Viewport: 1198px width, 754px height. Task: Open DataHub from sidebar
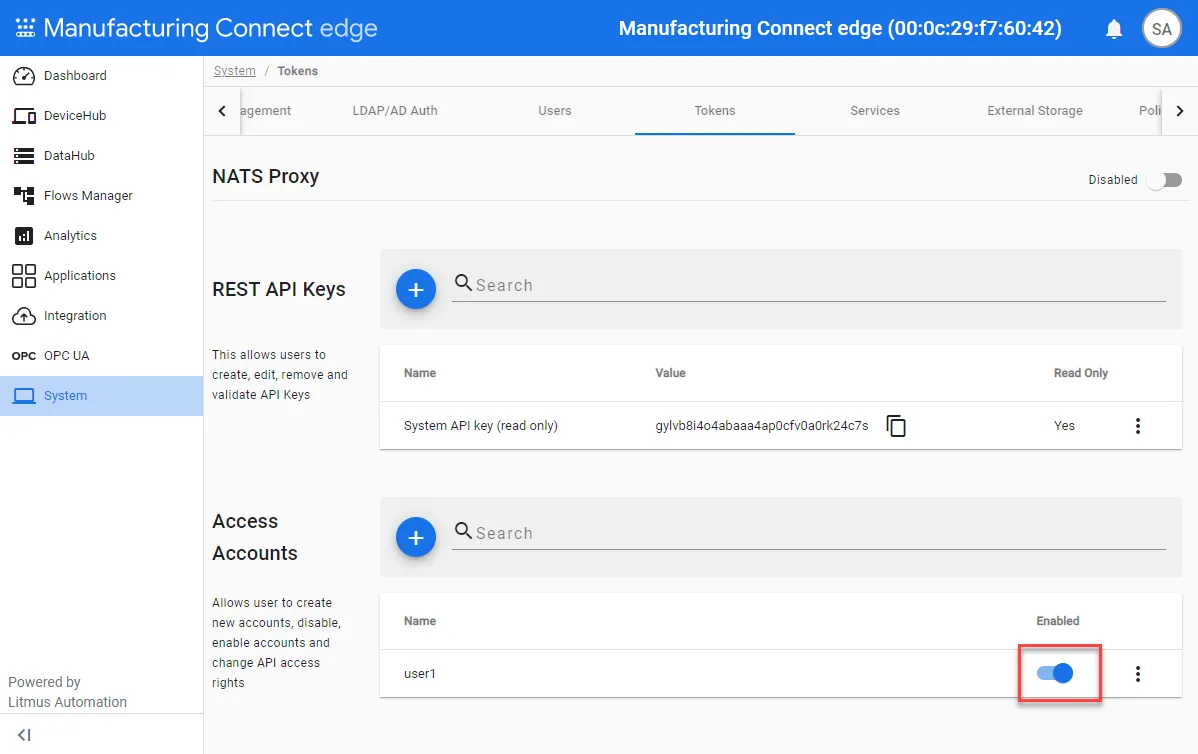coord(102,156)
